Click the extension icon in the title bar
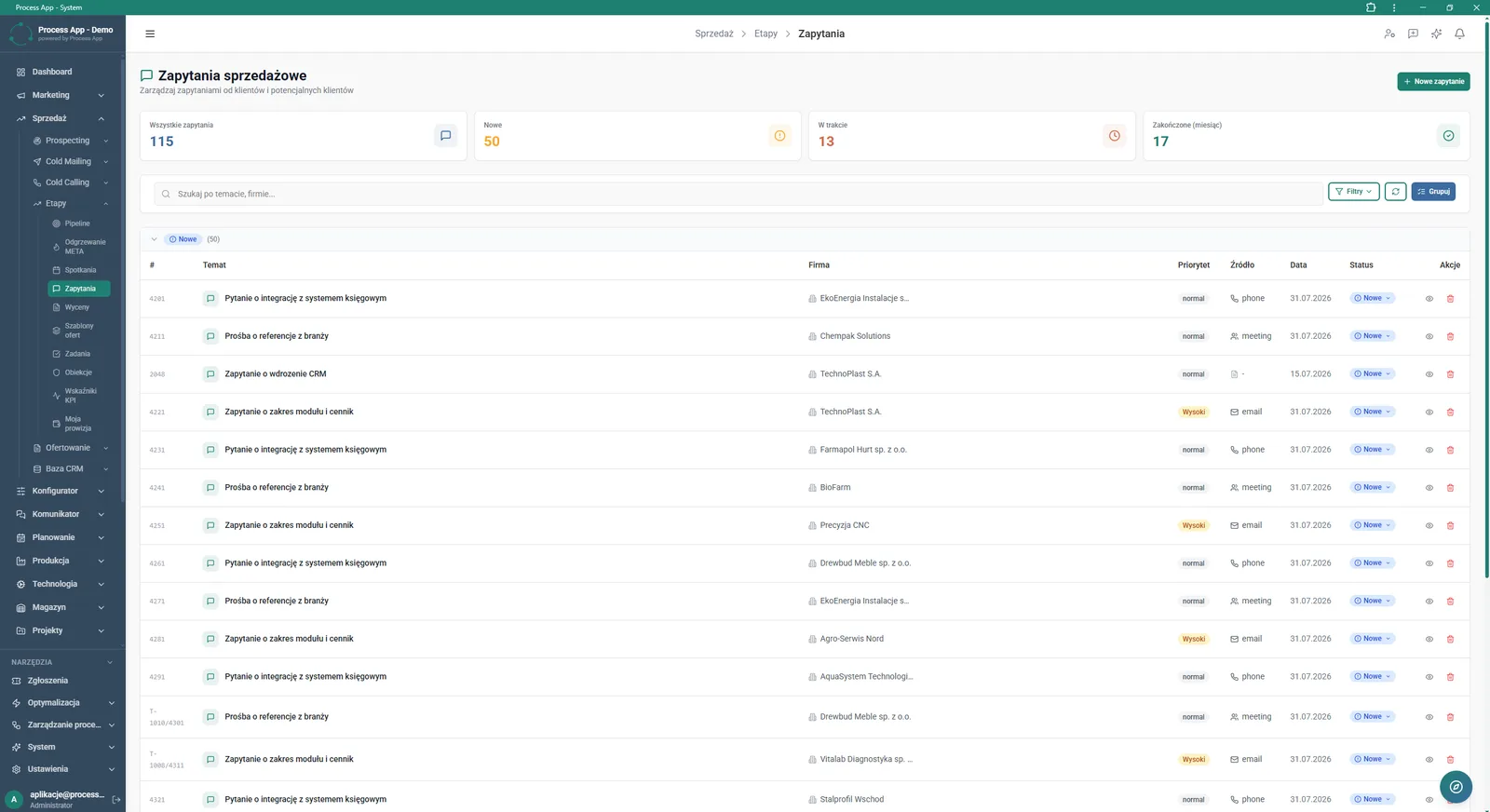 click(x=1371, y=7)
